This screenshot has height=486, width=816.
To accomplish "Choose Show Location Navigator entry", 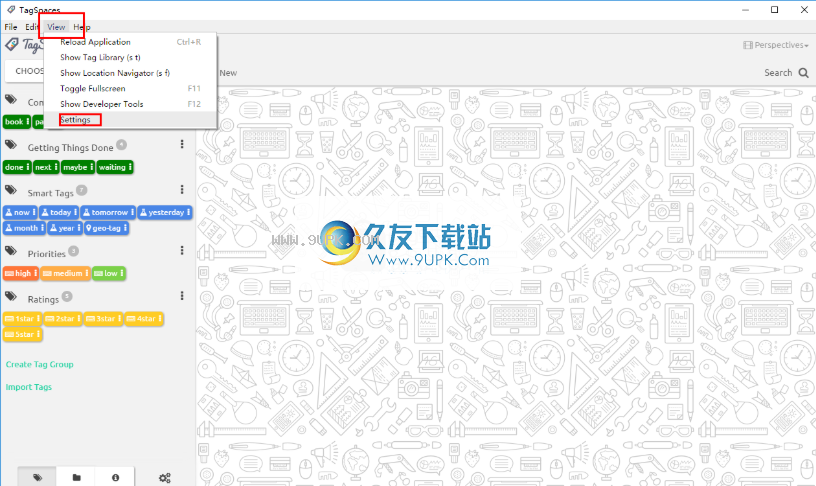I will (130, 73).
